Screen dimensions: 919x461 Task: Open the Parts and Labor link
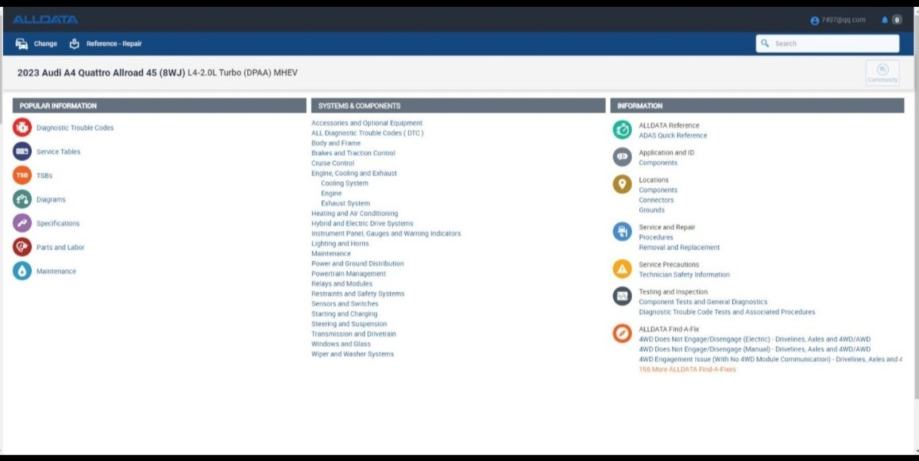pos(60,248)
